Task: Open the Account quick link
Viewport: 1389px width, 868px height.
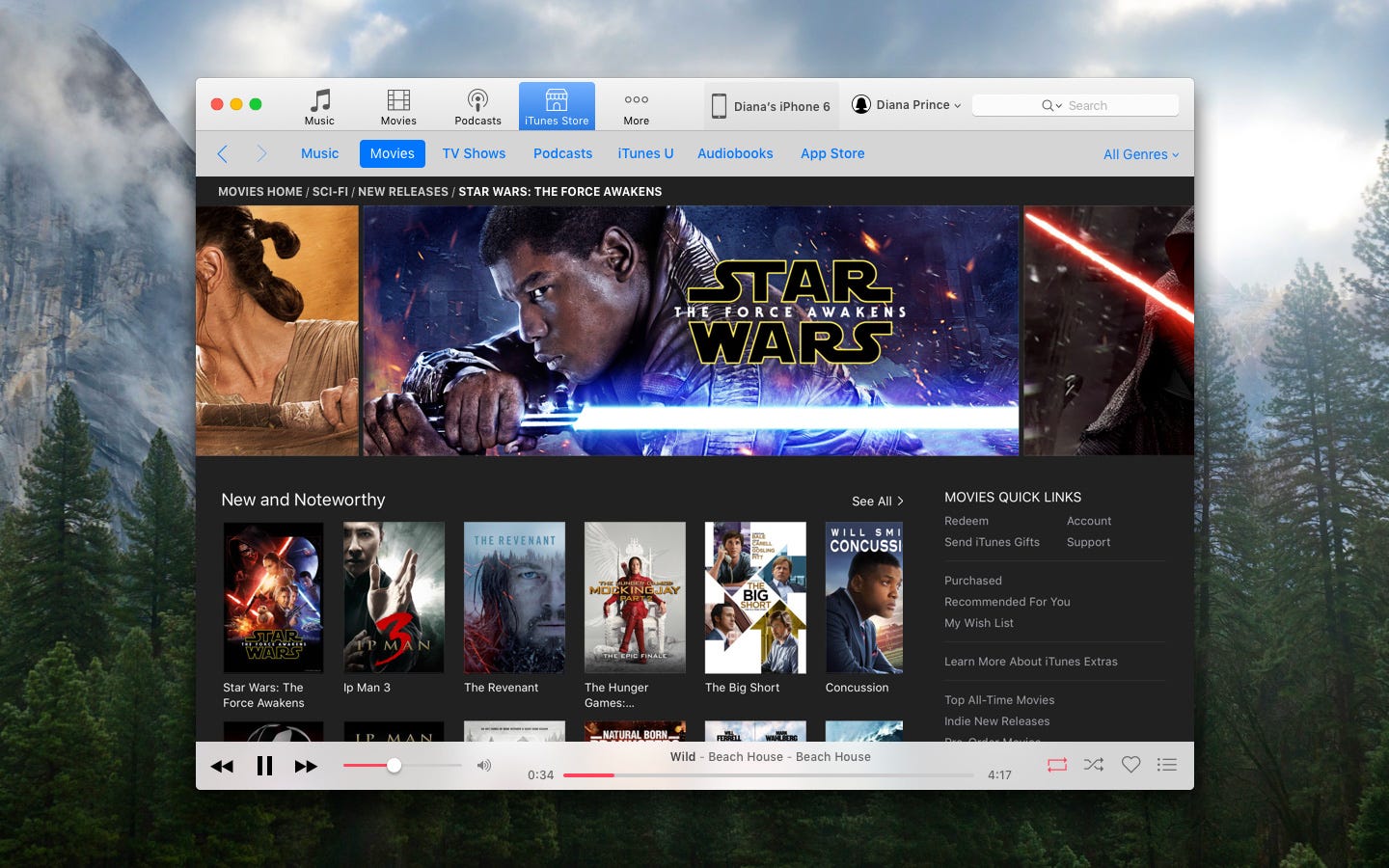Action: 1089,521
